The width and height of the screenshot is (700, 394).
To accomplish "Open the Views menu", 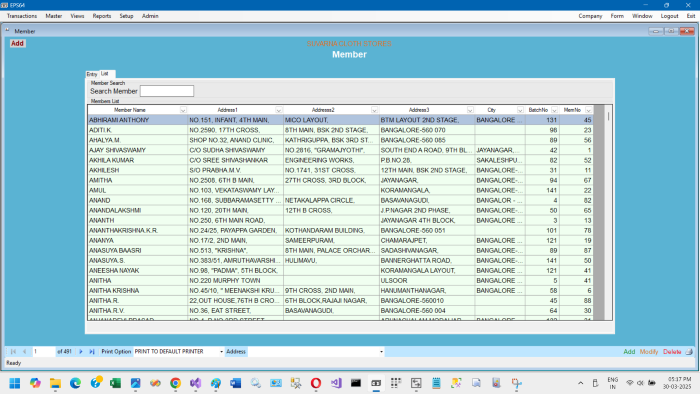I will (77, 16).
